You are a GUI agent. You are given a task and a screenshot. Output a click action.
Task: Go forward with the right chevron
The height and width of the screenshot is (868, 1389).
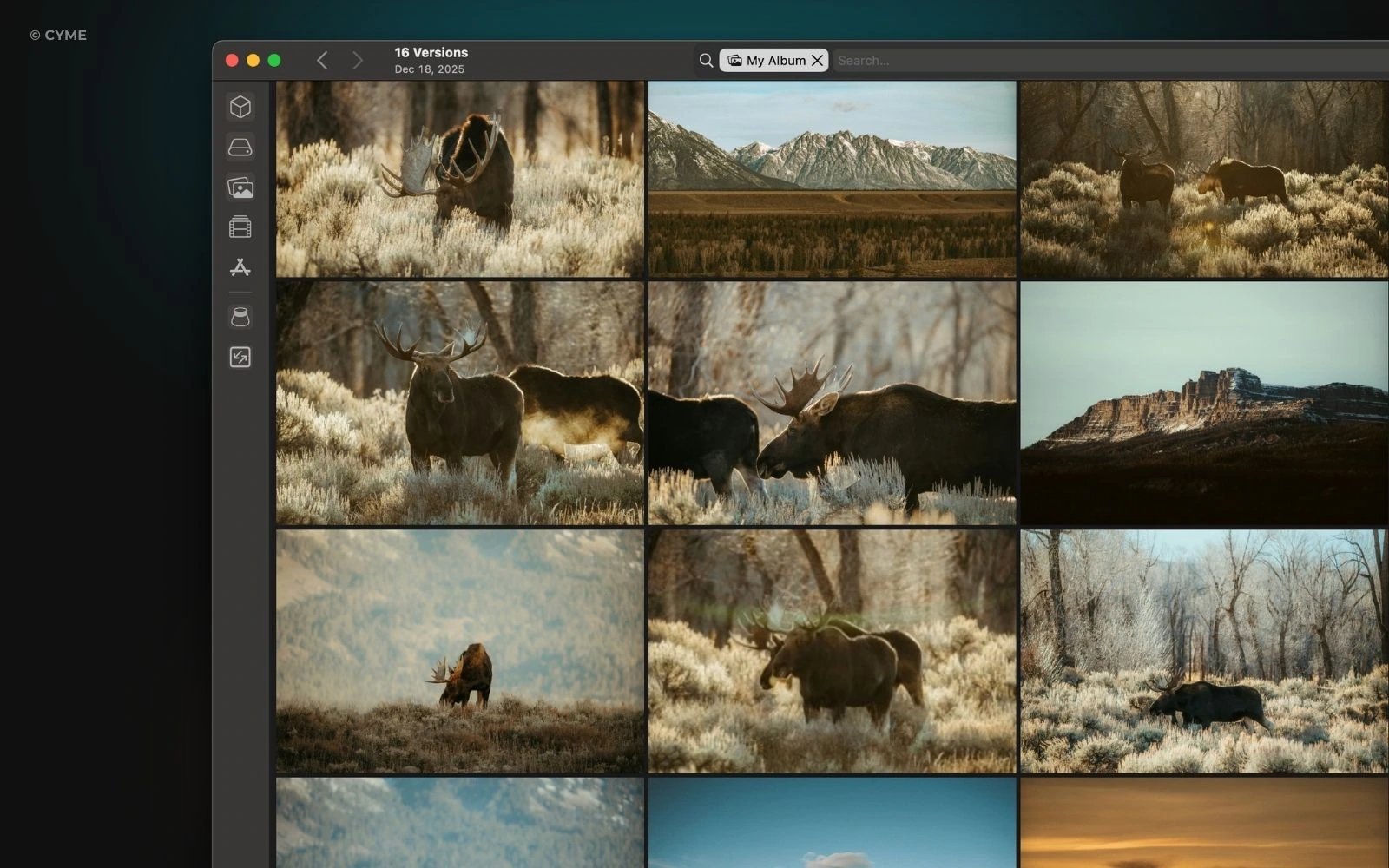click(357, 61)
